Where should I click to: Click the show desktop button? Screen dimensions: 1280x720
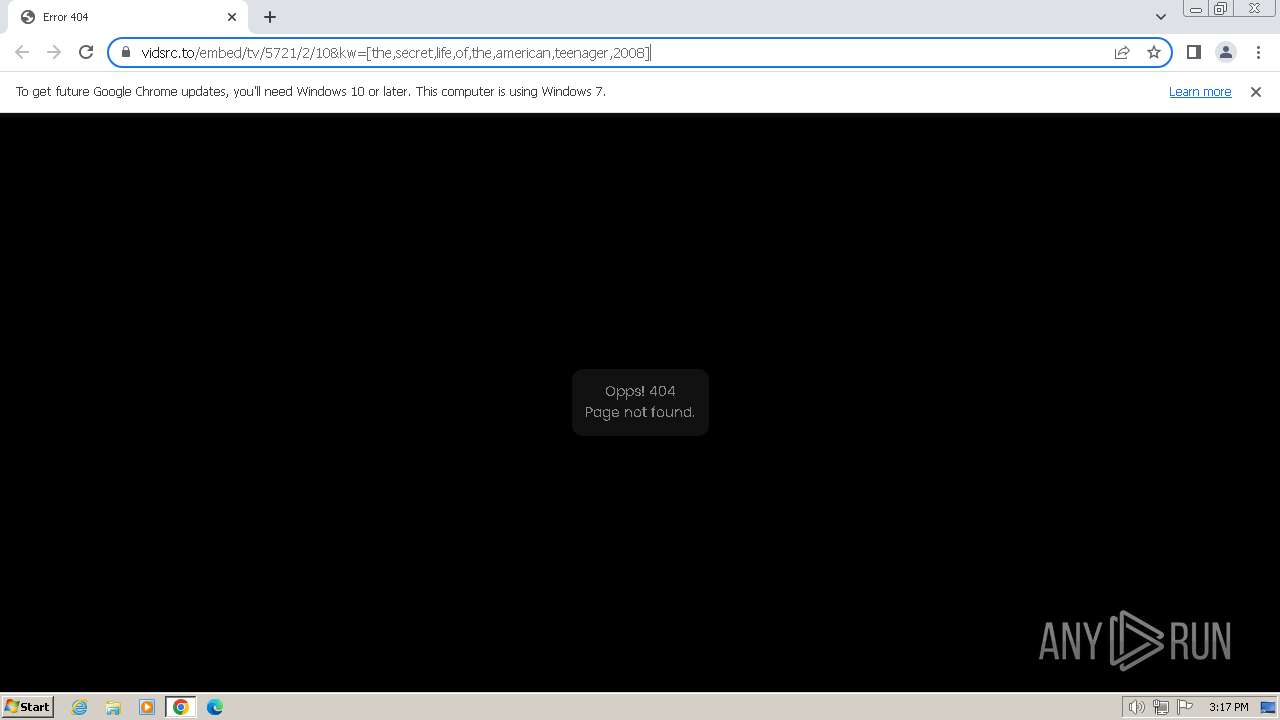tap(1268, 707)
